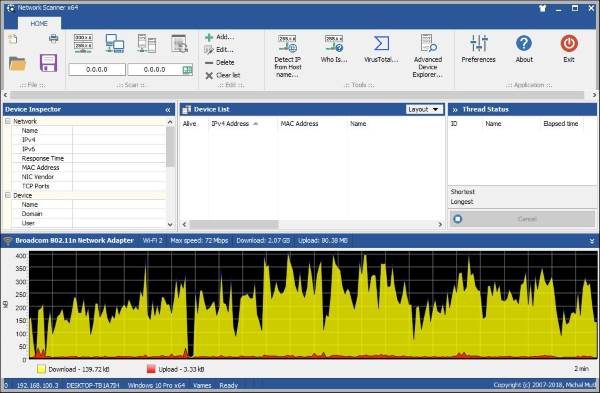Click Device Inspector scrollbar up arrow
Viewport: 600px width, 393px height.
[170, 122]
